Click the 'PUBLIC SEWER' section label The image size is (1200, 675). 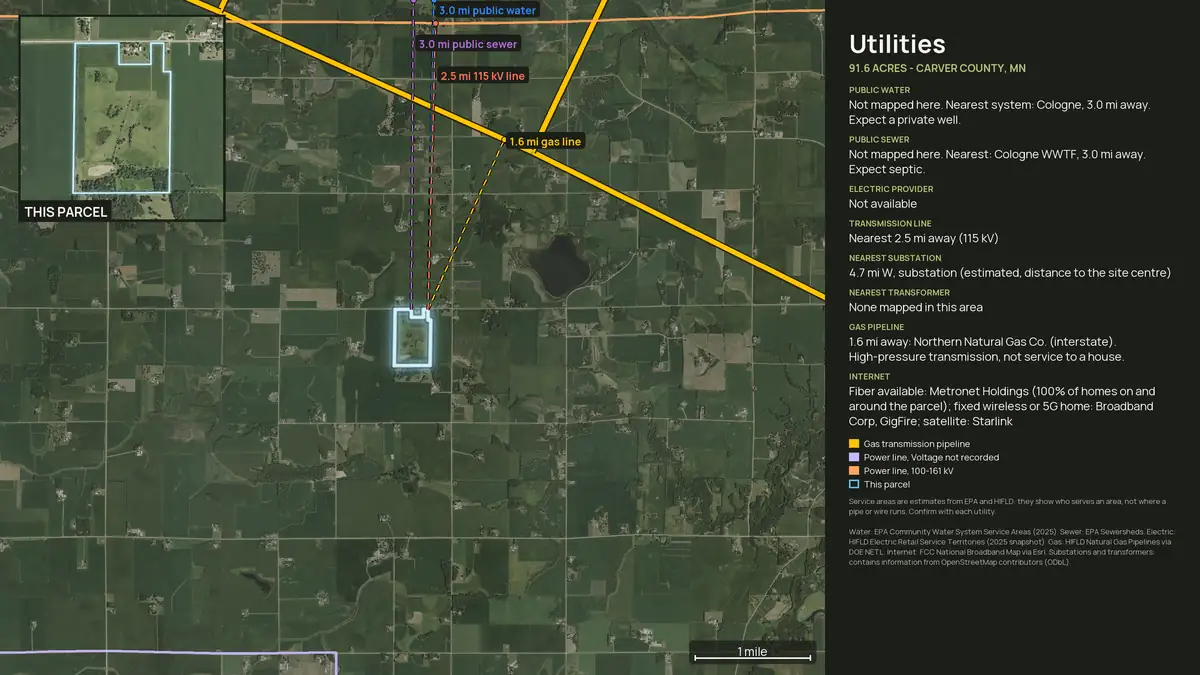point(879,140)
